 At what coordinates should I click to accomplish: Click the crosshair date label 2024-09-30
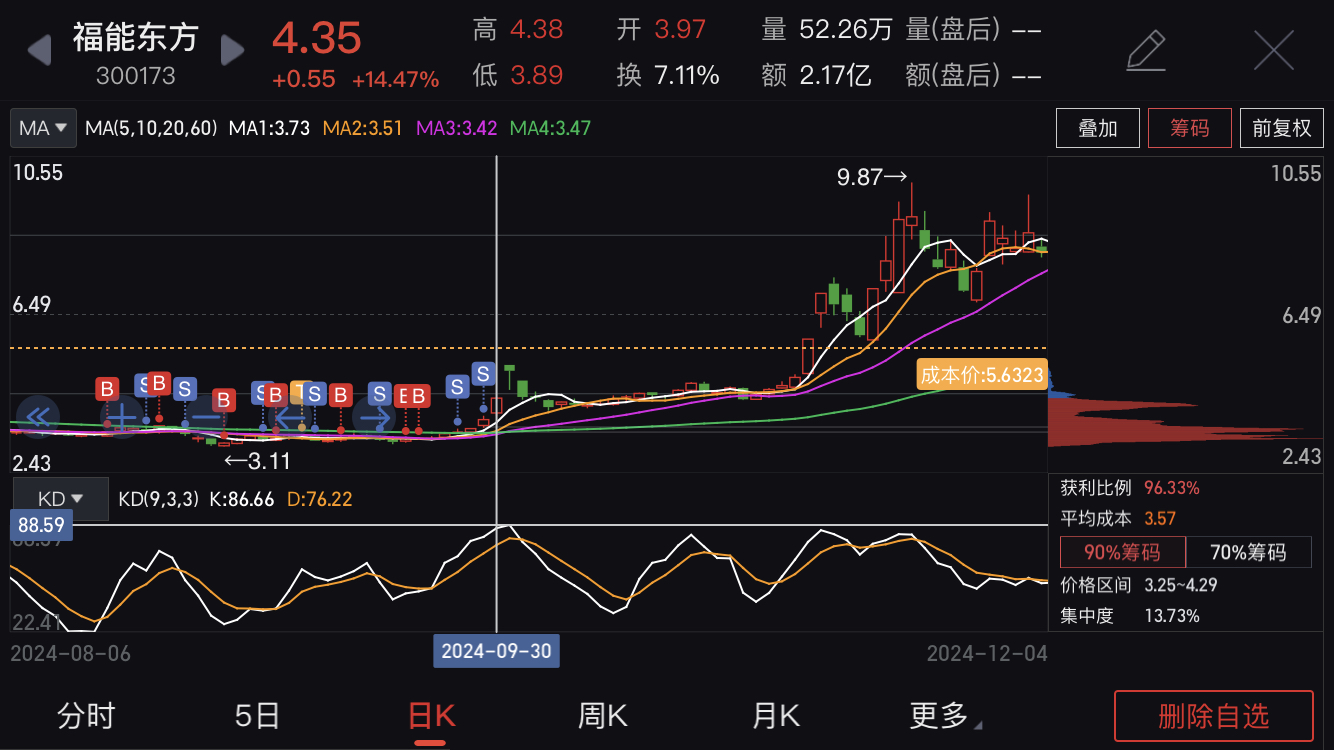click(x=497, y=651)
